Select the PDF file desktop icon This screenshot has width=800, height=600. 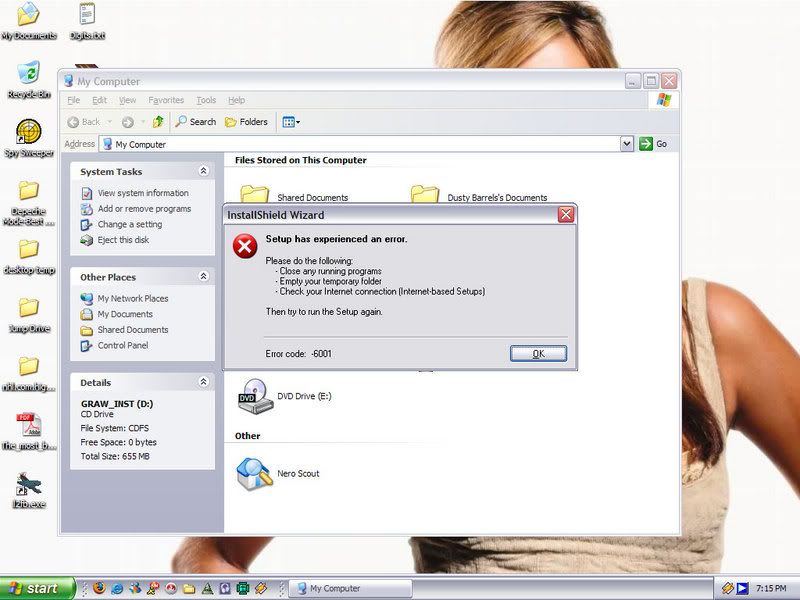[29, 432]
